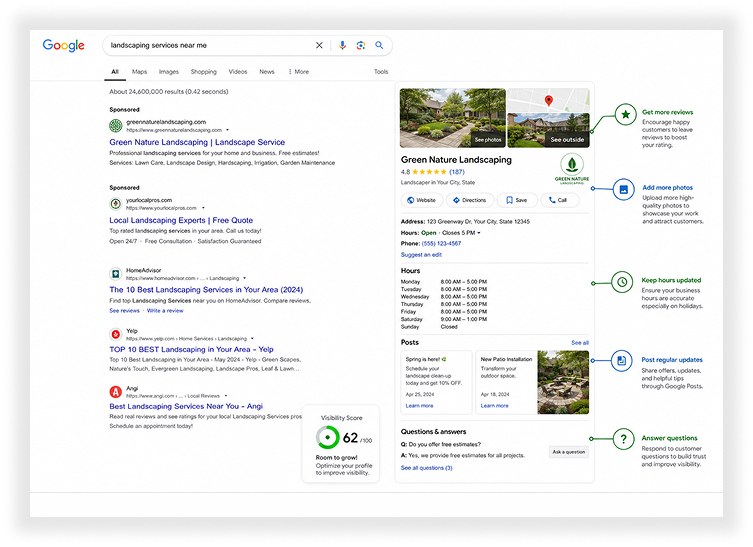
Task: Click the Add more photos image icon
Action: [623, 190]
